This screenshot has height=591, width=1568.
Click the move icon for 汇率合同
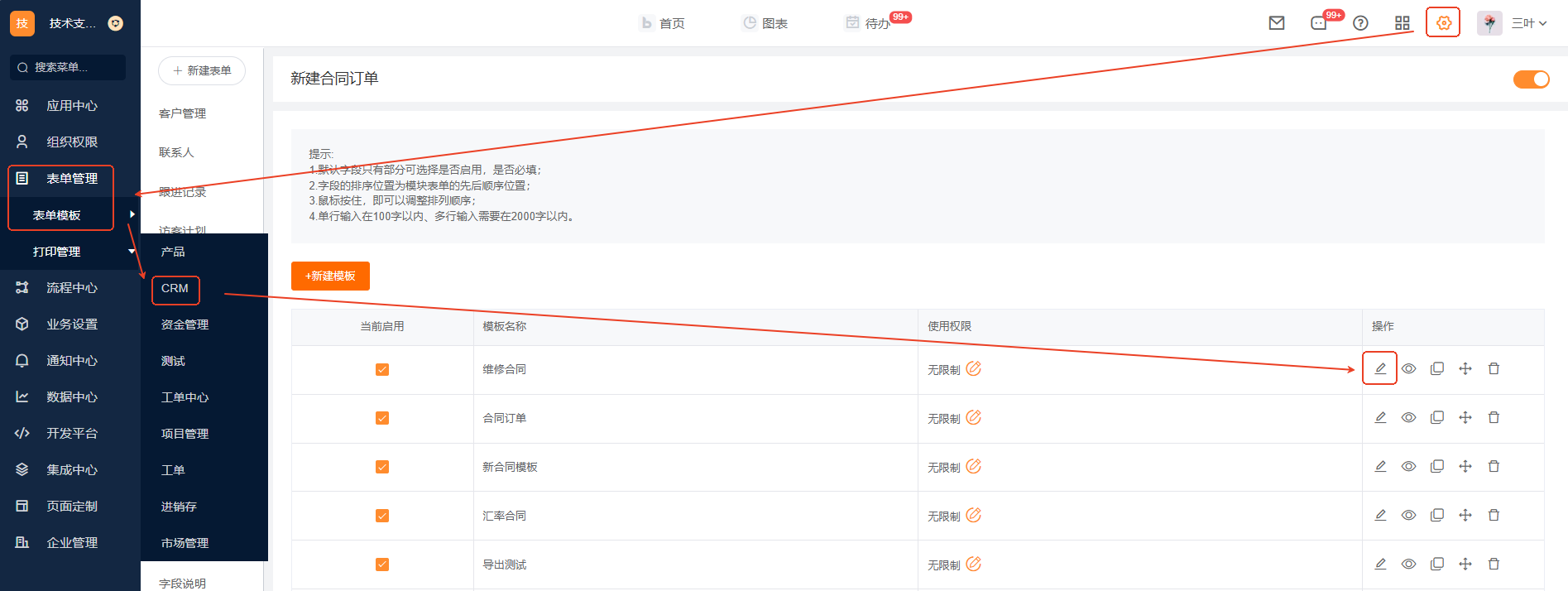tap(1465, 516)
